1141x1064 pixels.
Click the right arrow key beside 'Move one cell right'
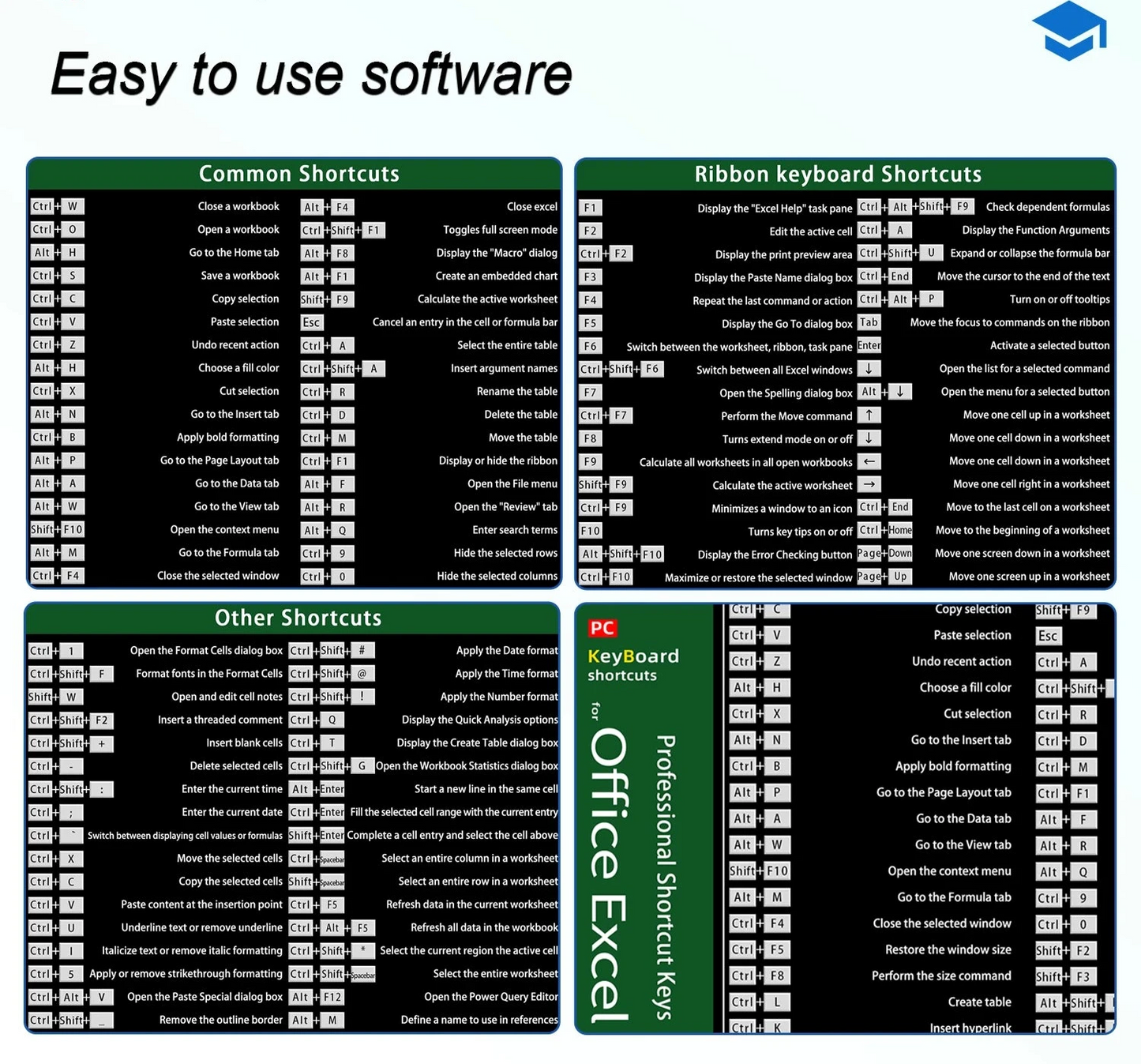(869, 484)
